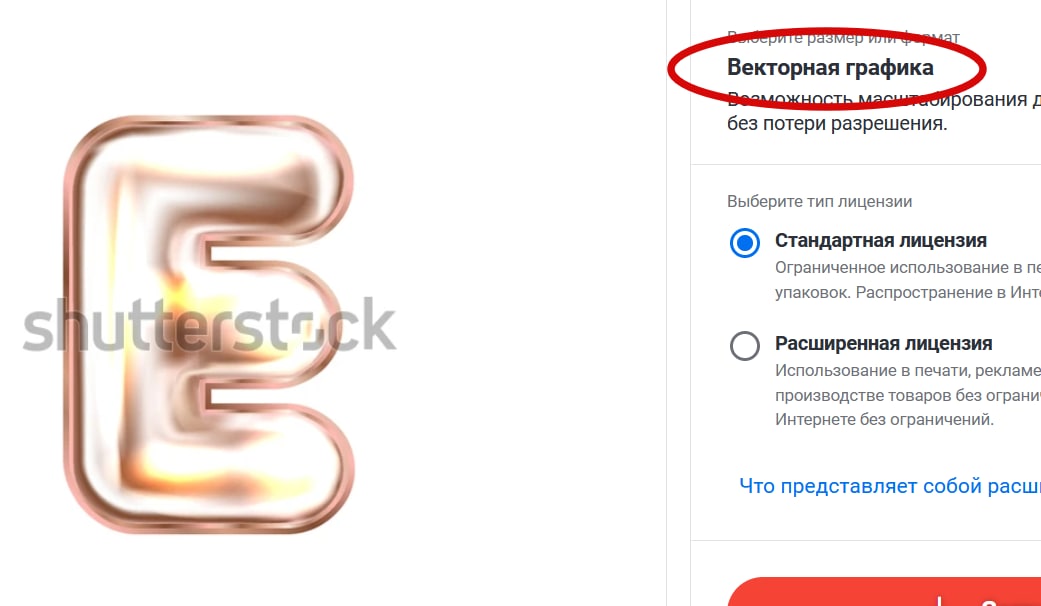Select the Векторная графика format heading
Screen dimensions: 1041x606
[x=830, y=67]
